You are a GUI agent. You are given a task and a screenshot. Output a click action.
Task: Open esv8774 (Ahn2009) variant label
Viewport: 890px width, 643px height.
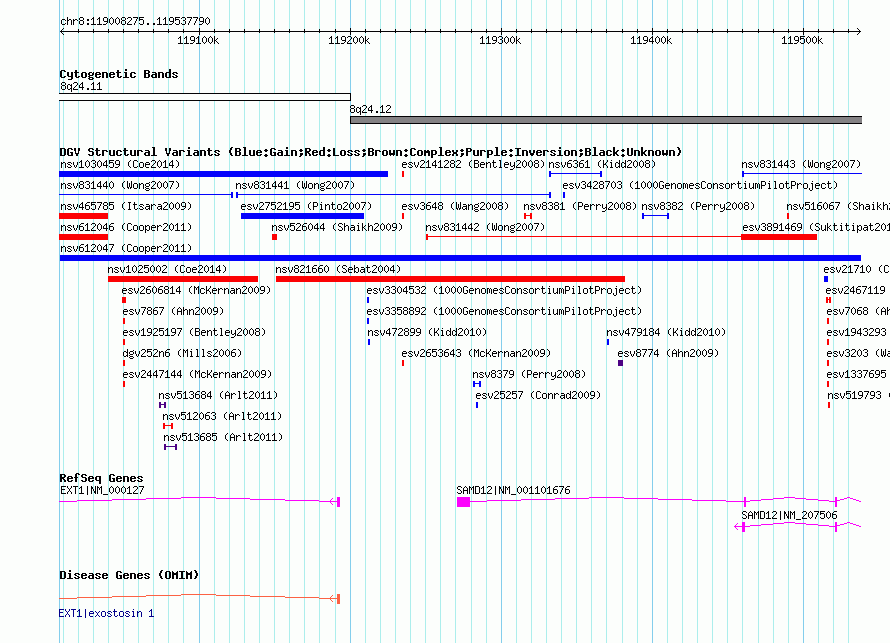(669, 353)
